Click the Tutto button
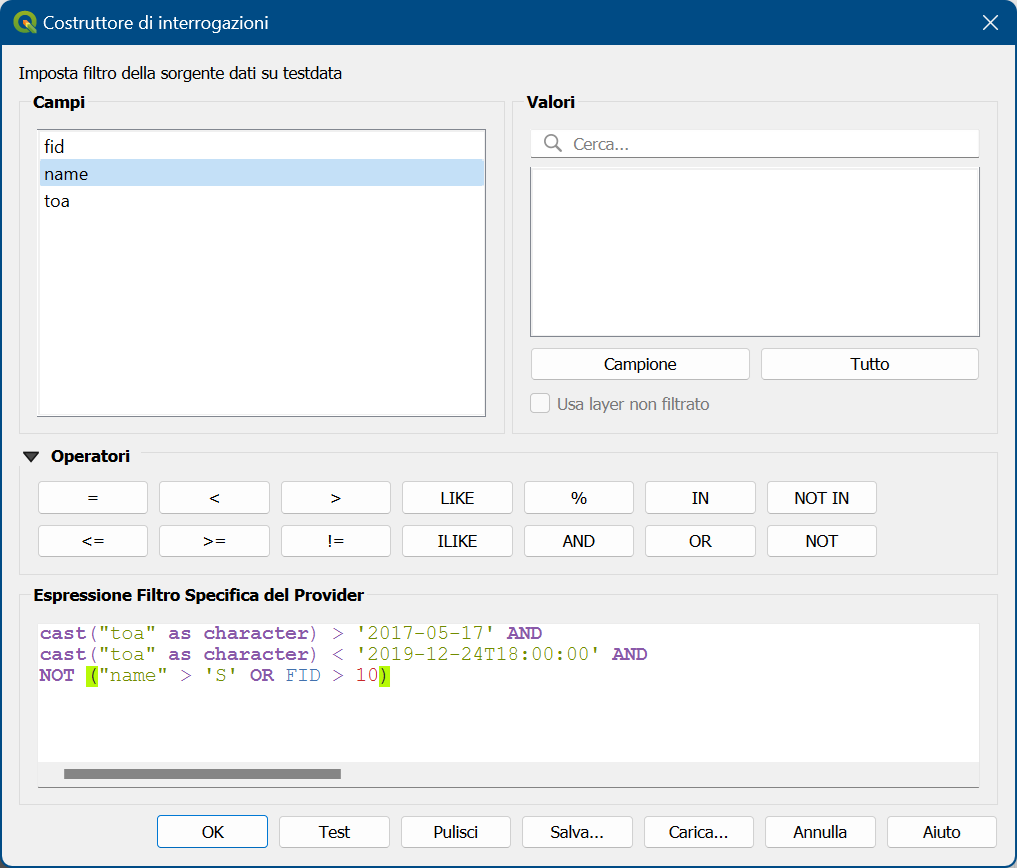Screen dimensions: 1017x868 pos(869,364)
